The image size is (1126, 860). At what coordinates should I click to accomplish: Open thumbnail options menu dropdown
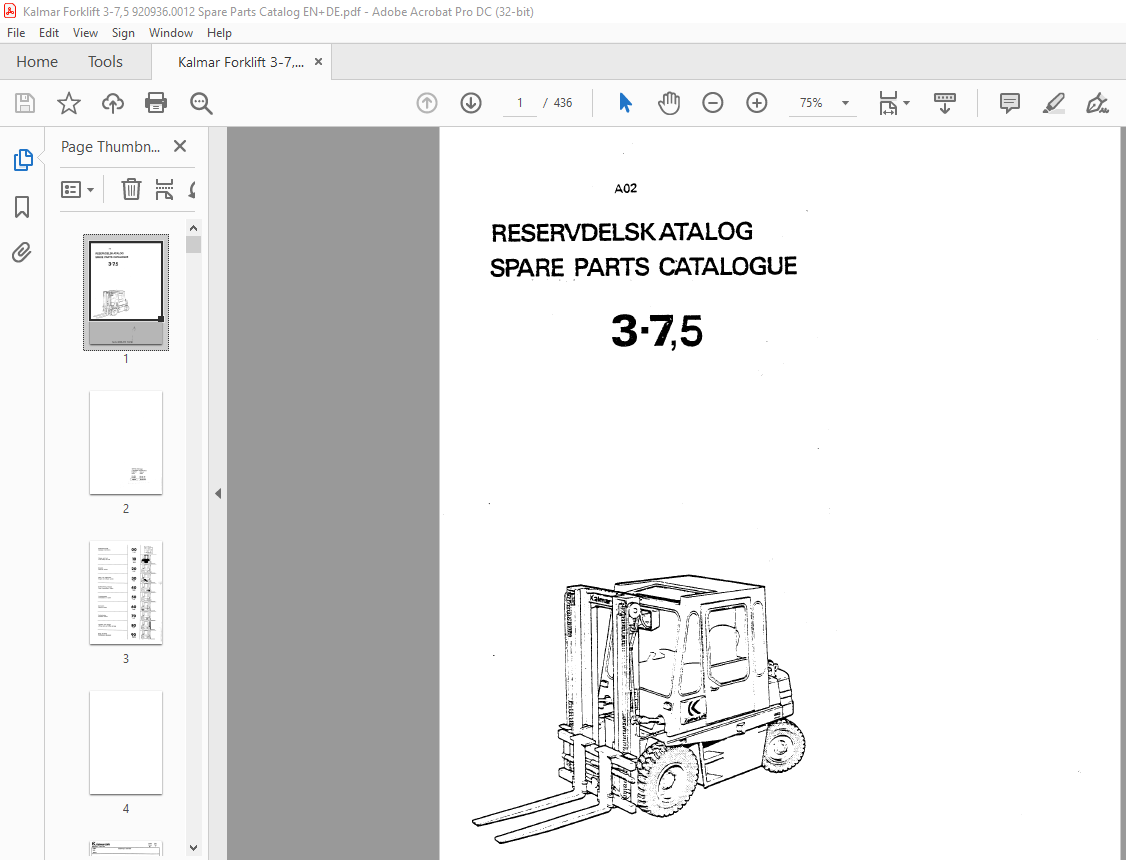pos(78,190)
